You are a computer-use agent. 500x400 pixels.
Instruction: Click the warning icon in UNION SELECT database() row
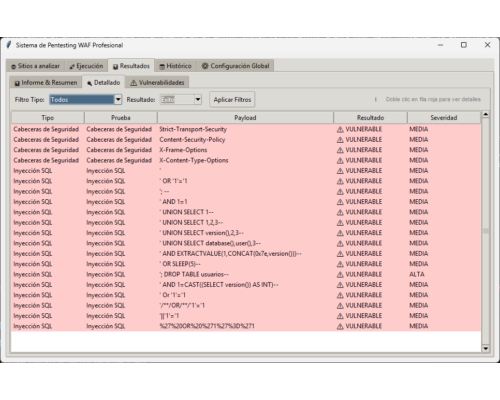(340, 243)
